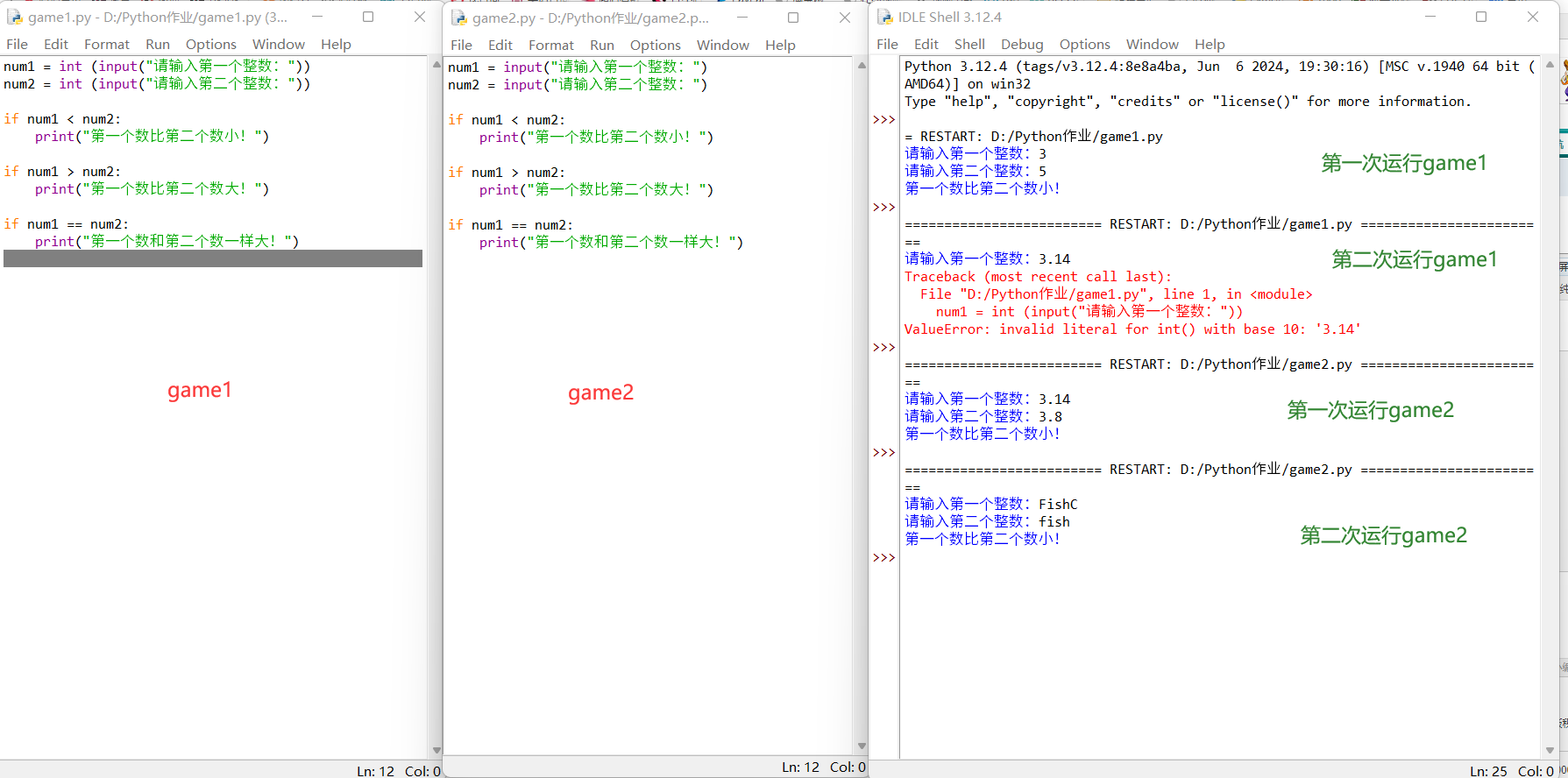
Task: Open Options menu in game2.py window
Action: (x=656, y=45)
